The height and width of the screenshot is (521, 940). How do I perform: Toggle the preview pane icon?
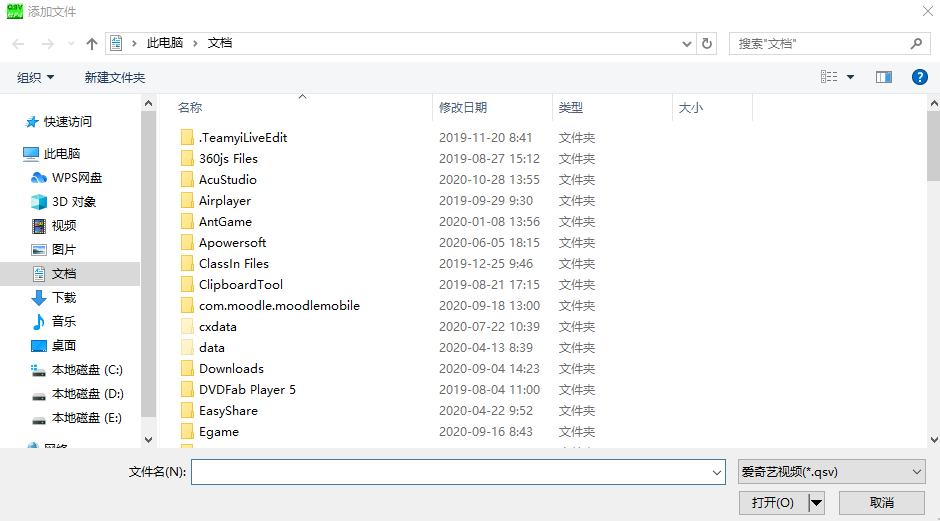coord(883,77)
